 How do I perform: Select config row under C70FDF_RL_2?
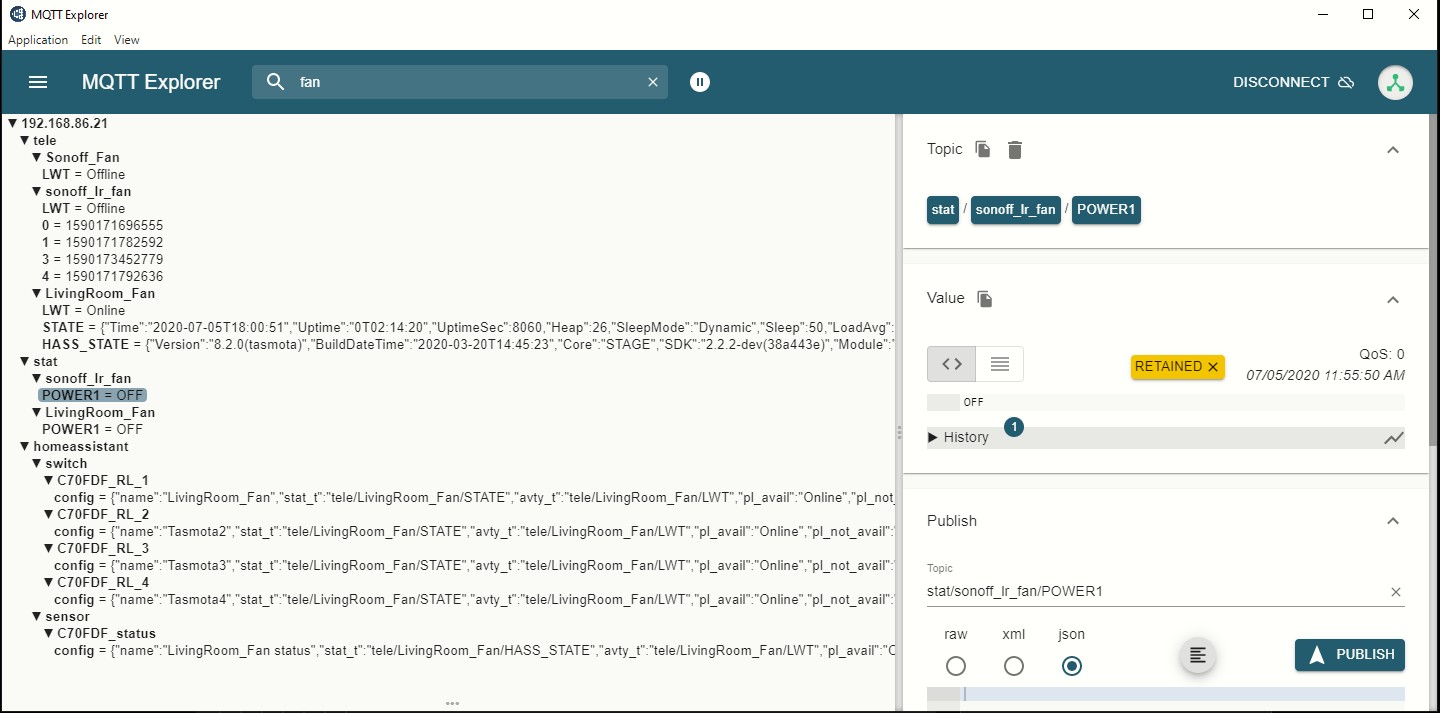[x=472, y=531]
